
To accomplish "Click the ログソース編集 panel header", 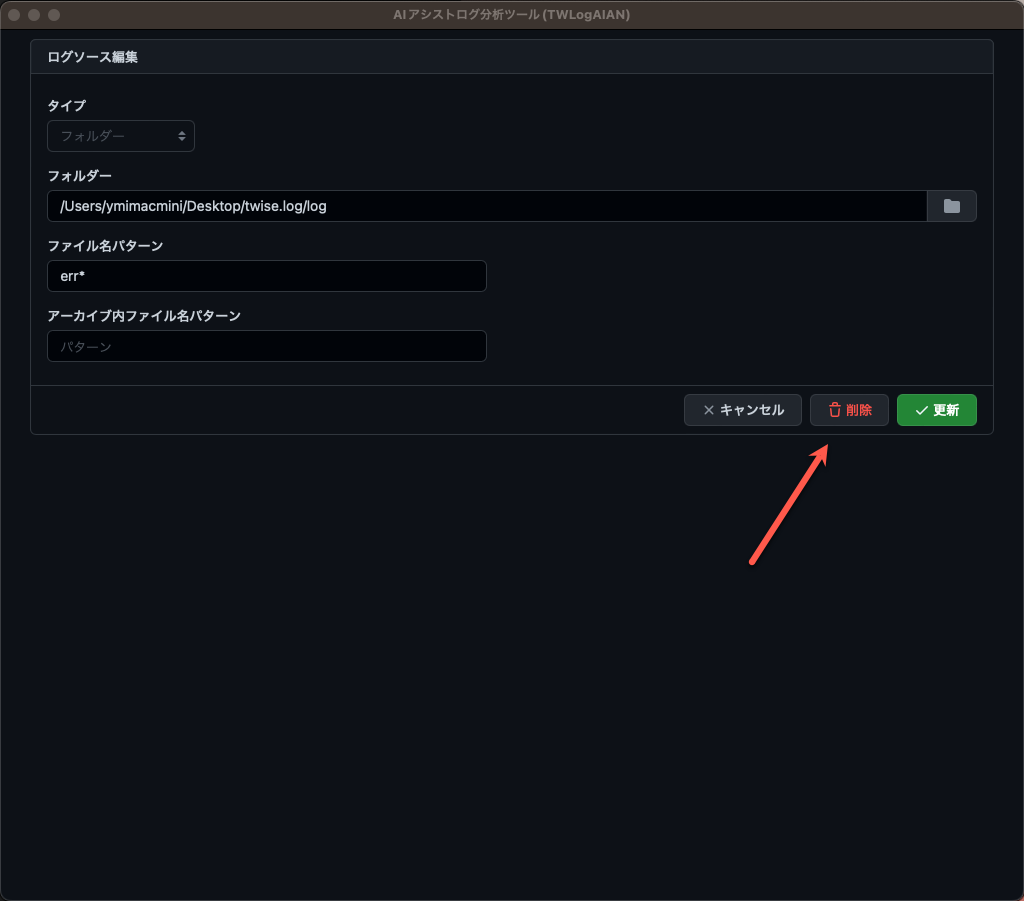I will point(93,57).
